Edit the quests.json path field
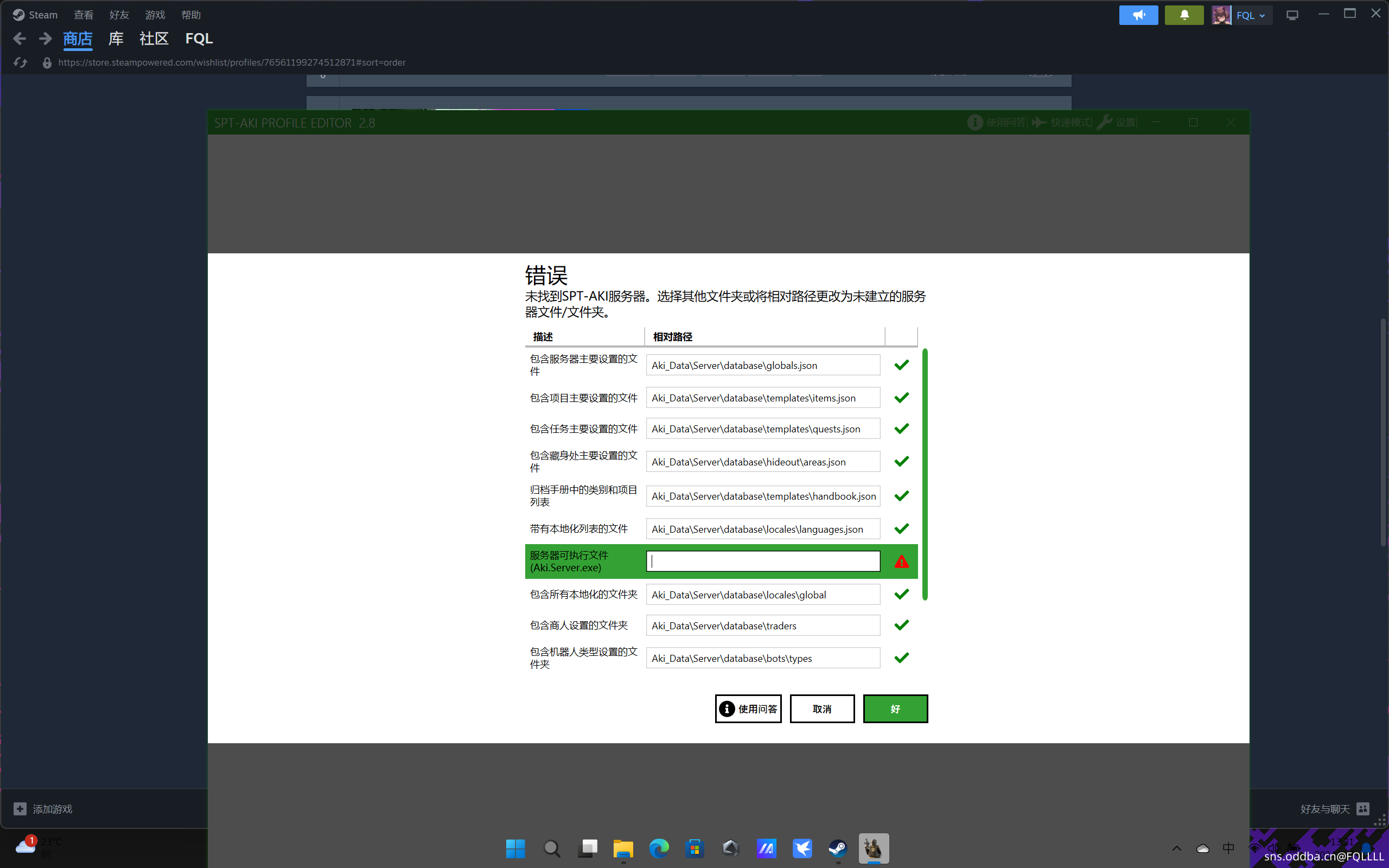This screenshot has height=868, width=1389. pyautogui.click(x=763, y=429)
